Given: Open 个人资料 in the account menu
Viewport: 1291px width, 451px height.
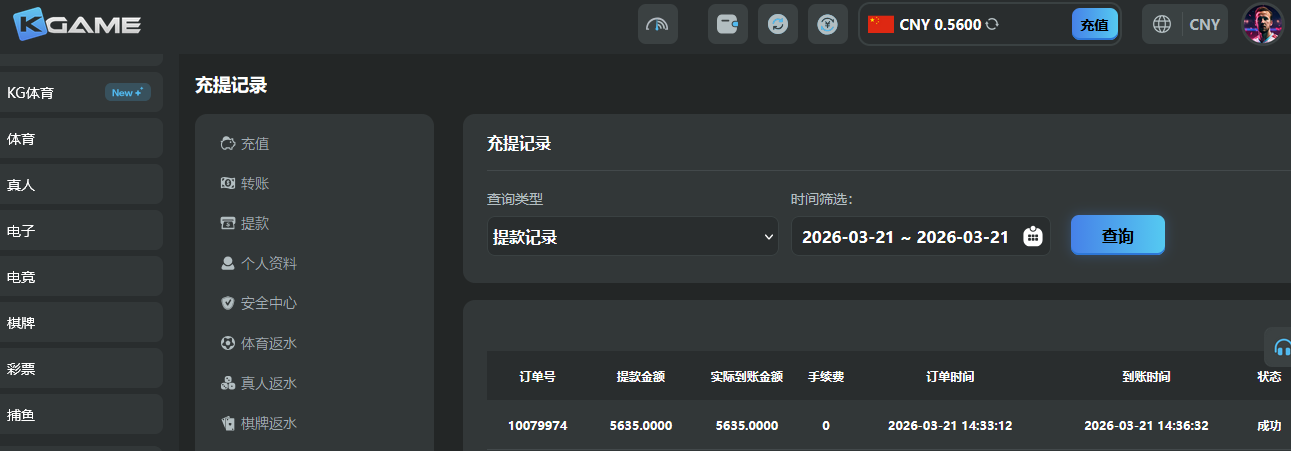Looking at the screenshot, I should (268, 264).
